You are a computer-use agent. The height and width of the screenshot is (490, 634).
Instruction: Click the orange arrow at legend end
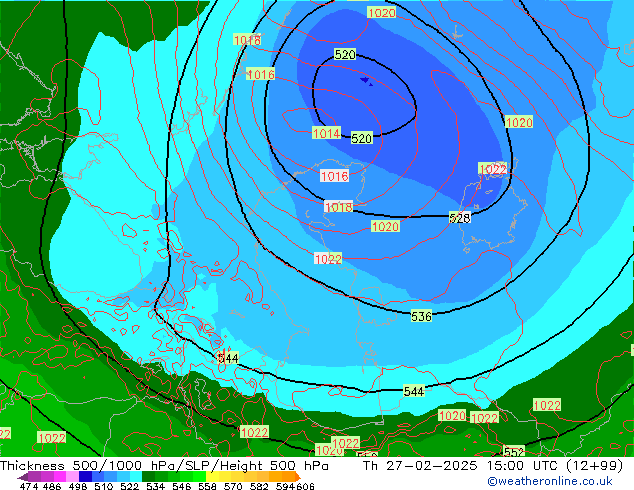tap(298, 477)
